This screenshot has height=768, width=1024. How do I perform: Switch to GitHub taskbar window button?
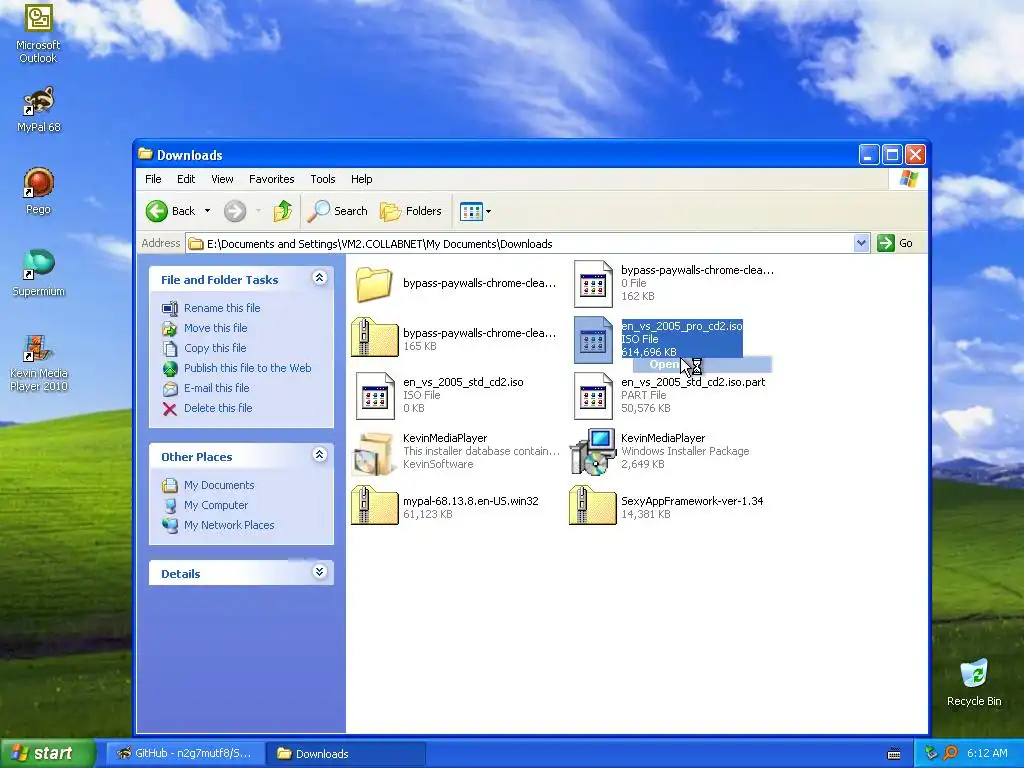coord(185,754)
